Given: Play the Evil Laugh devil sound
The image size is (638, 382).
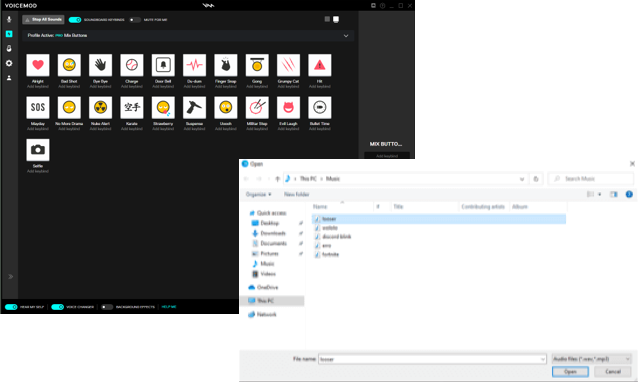Looking at the screenshot, I should 288,107.
